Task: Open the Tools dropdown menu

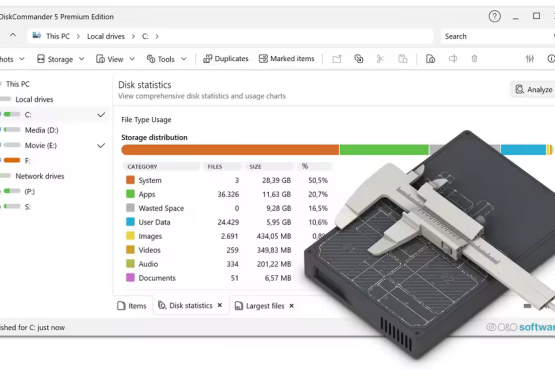Action: click(166, 59)
